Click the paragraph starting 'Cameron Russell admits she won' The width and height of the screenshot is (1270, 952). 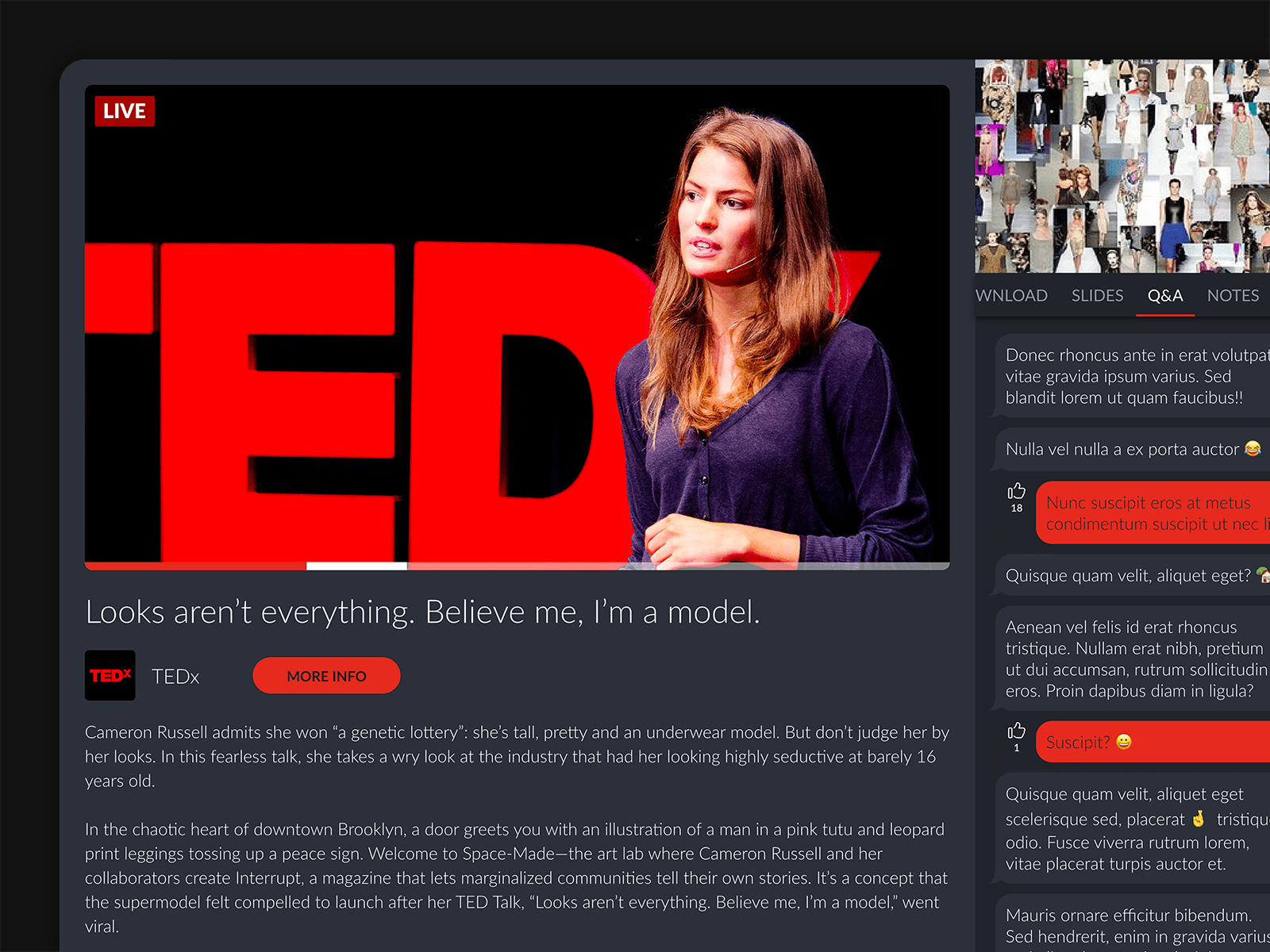(x=518, y=757)
